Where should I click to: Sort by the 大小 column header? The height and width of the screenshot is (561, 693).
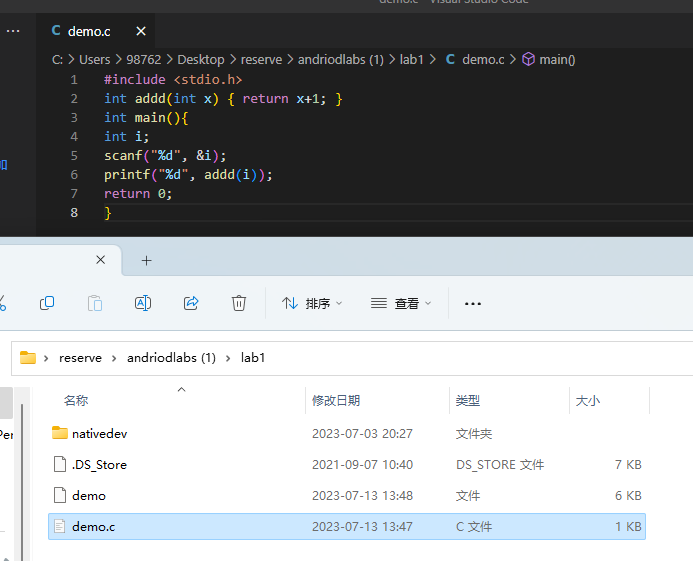(x=587, y=401)
